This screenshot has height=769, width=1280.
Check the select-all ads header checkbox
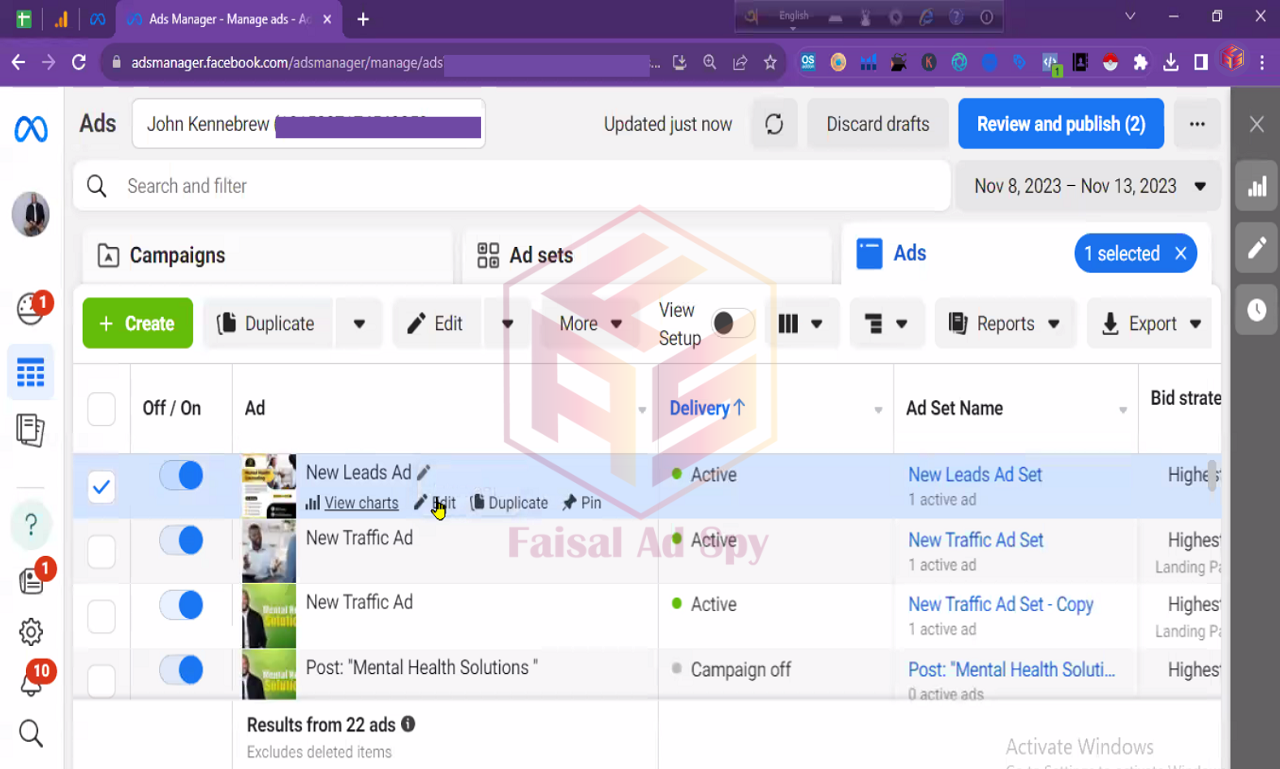click(x=101, y=409)
